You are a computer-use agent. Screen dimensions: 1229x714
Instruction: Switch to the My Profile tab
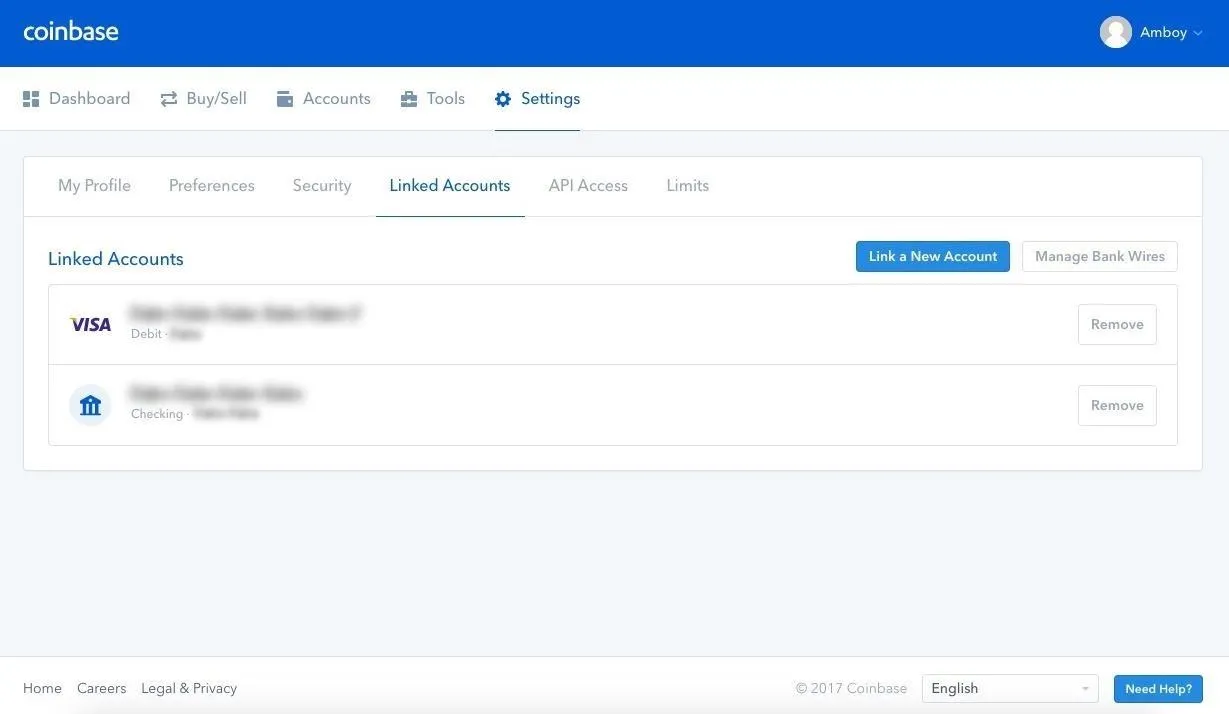click(x=94, y=186)
